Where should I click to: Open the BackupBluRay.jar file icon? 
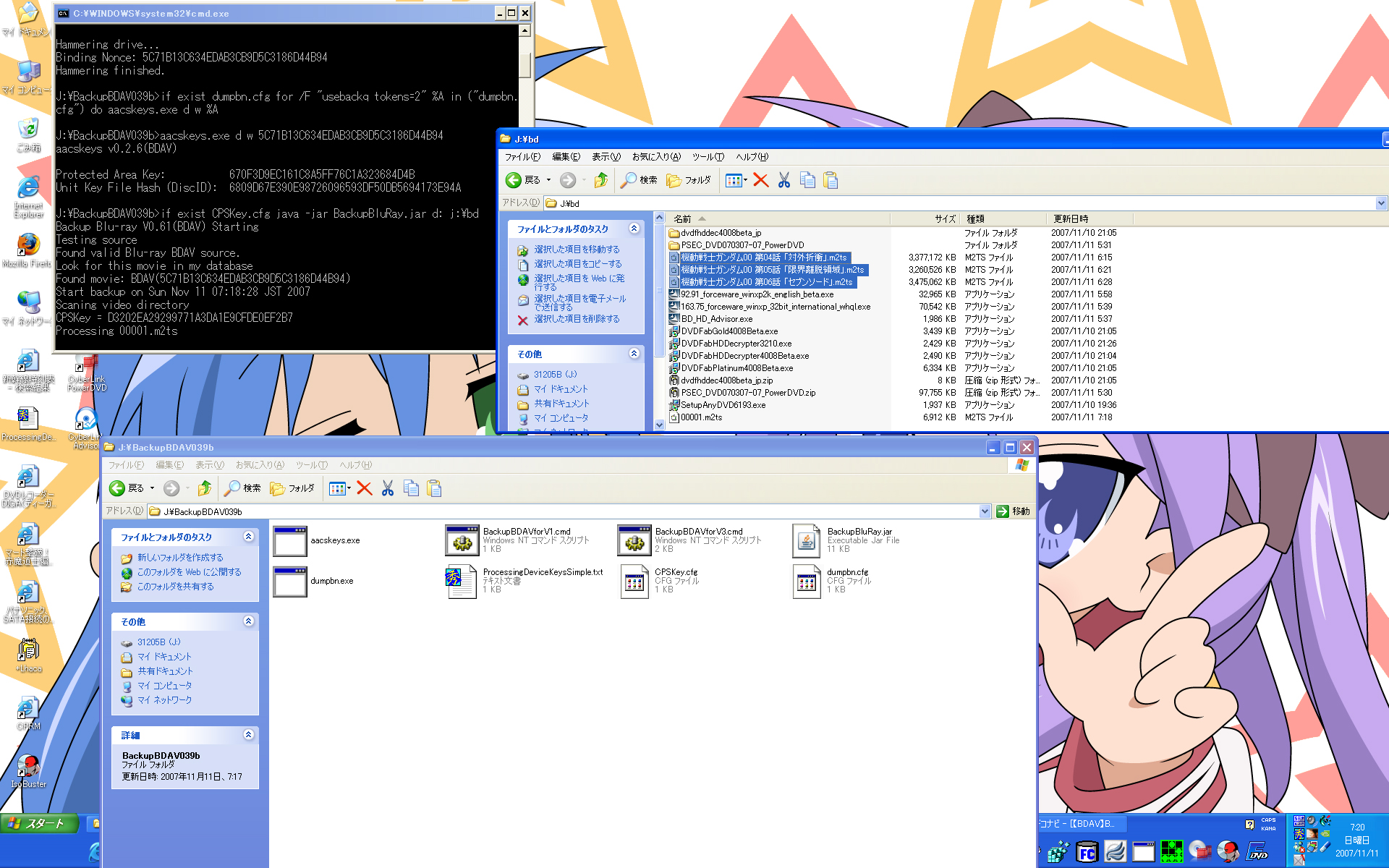[x=806, y=540]
